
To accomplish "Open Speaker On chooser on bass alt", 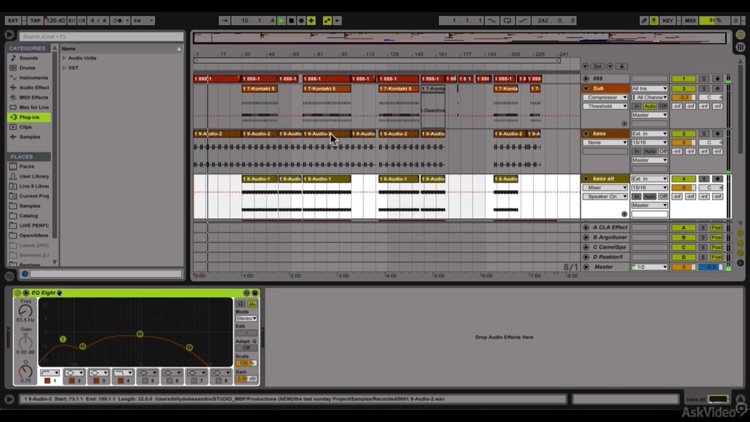I will tap(605, 197).
